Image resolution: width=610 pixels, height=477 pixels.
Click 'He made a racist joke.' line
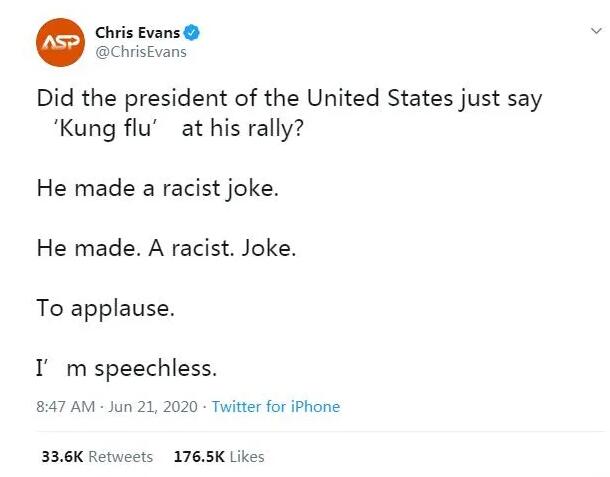pyautogui.click(x=157, y=189)
